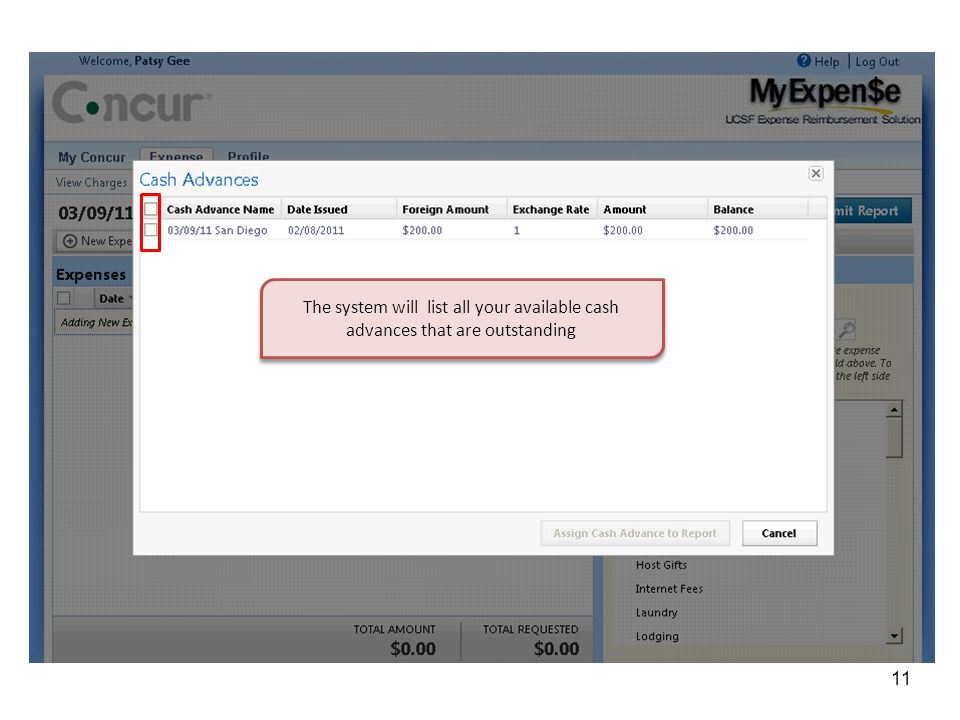Click the MyExpense UCSF logo
Viewport: 960px width, 720px height.
click(823, 101)
